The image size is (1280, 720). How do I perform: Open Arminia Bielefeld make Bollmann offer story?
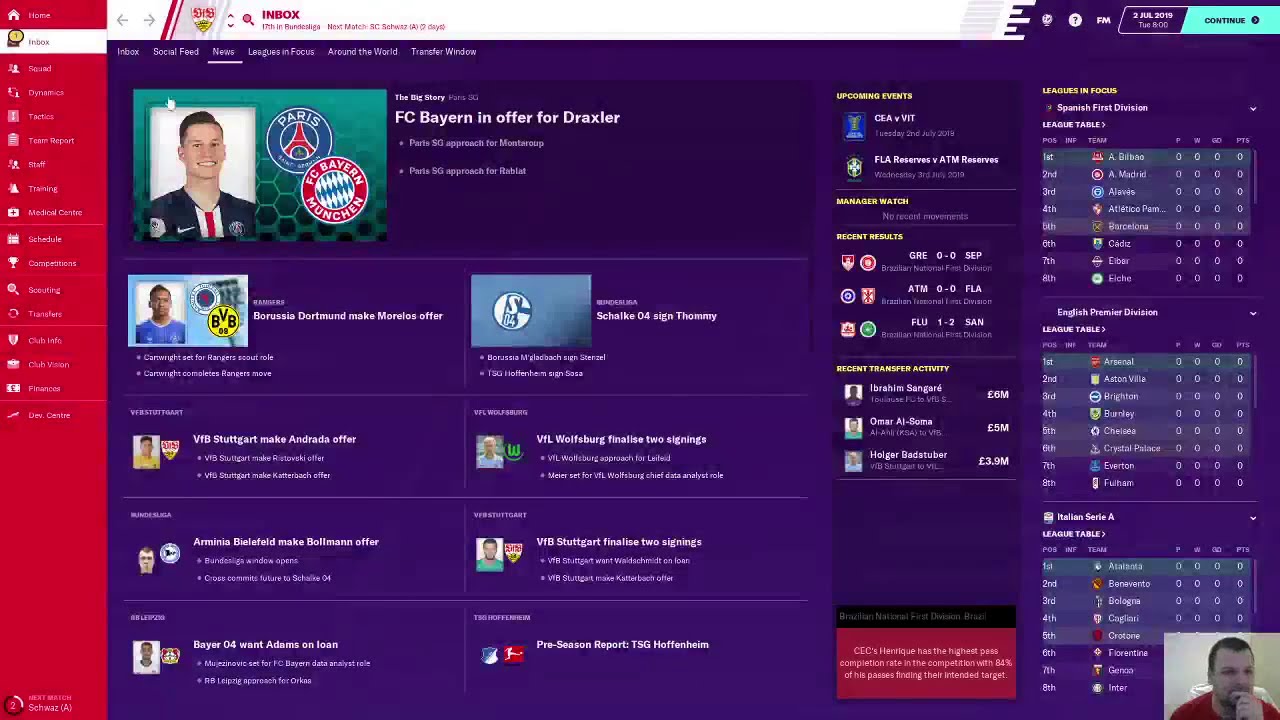tap(286, 542)
